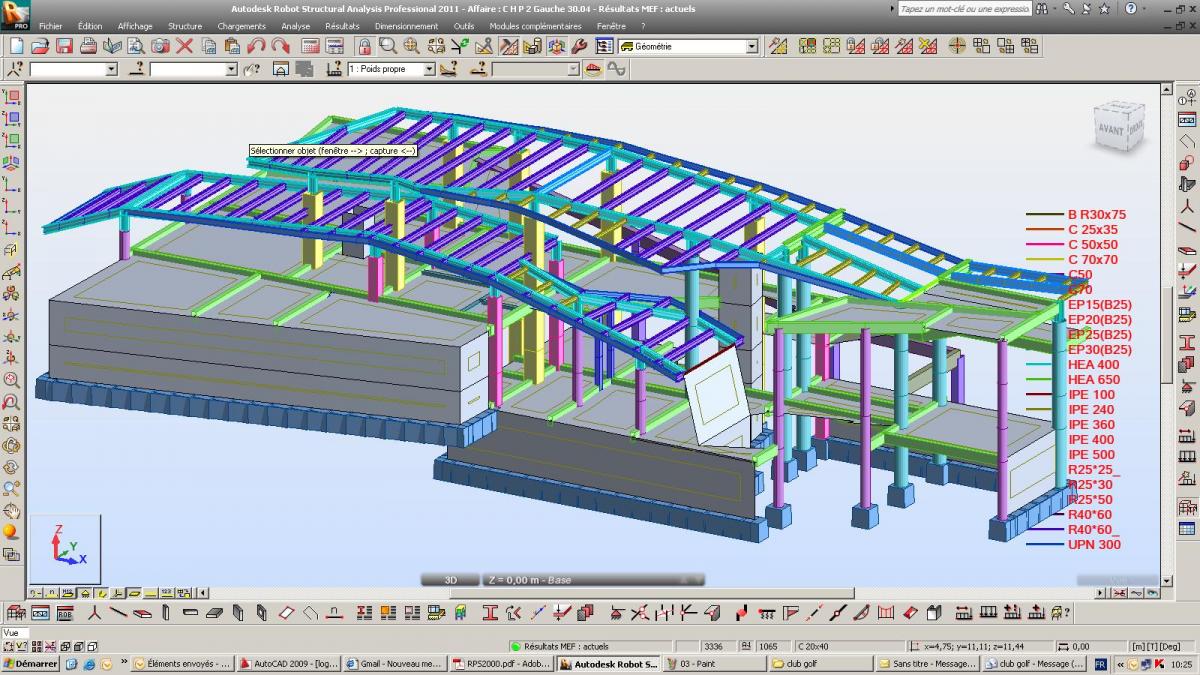Switch to the RPS2000.pdf Adobe taskbar window
1200x675 pixels.
point(500,663)
